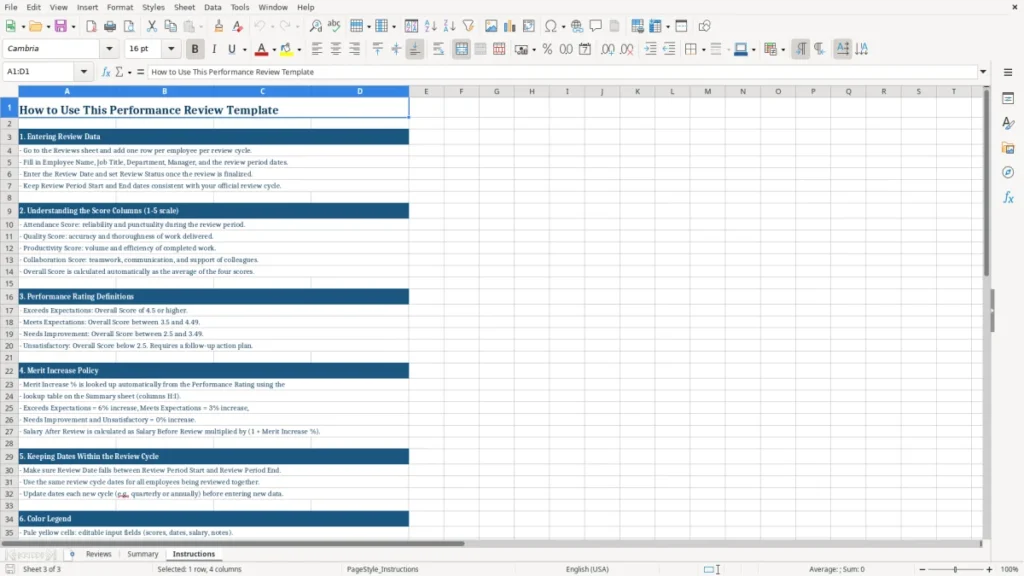Open the sidebar Properties panel
The width and height of the screenshot is (1024, 576).
tap(1008, 99)
